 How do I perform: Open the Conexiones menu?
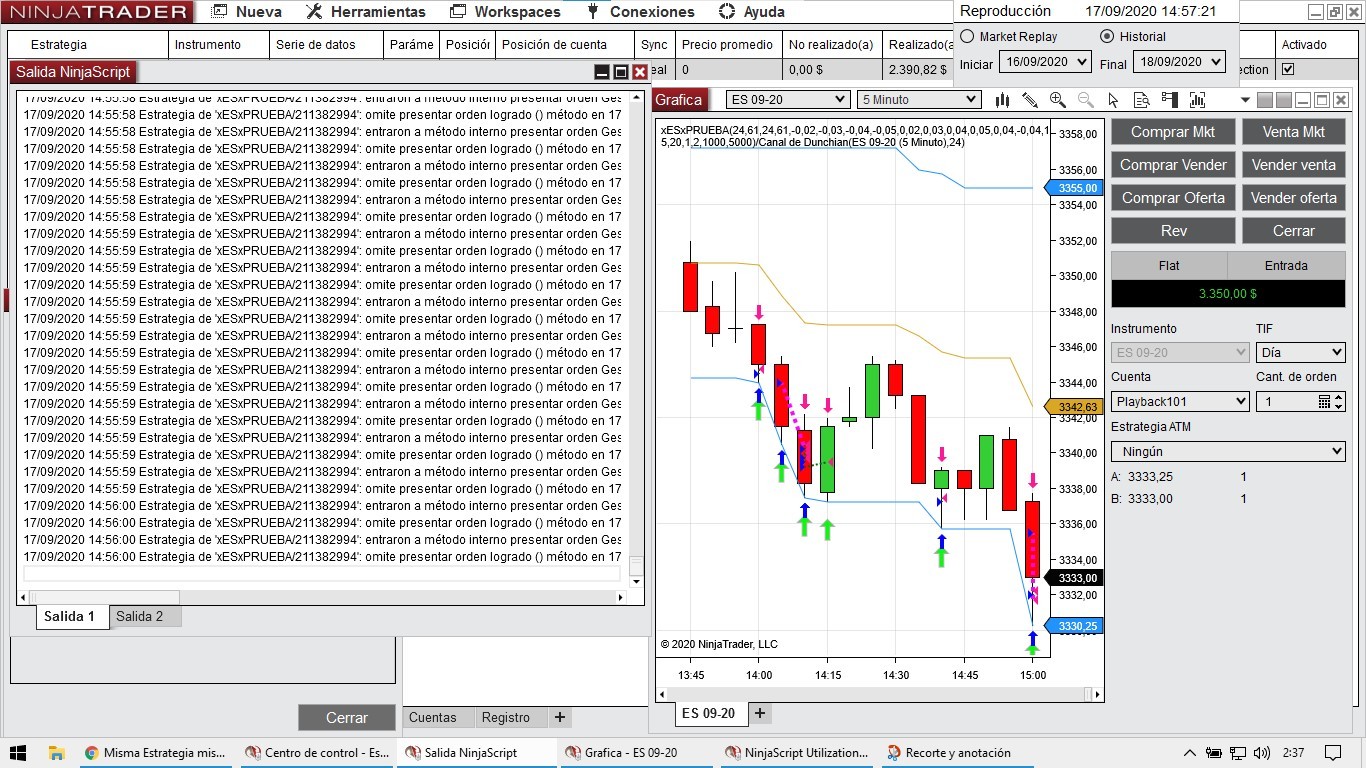[640, 12]
